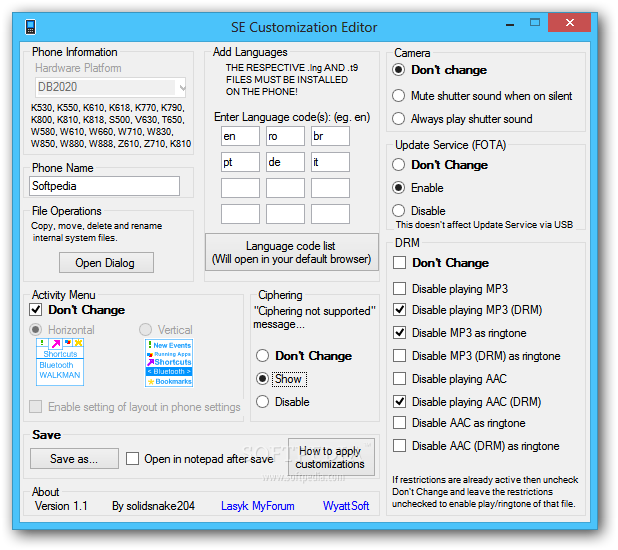Visit the WyattSoft link
This screenshot has height=550, width=618.
(346, 506)
